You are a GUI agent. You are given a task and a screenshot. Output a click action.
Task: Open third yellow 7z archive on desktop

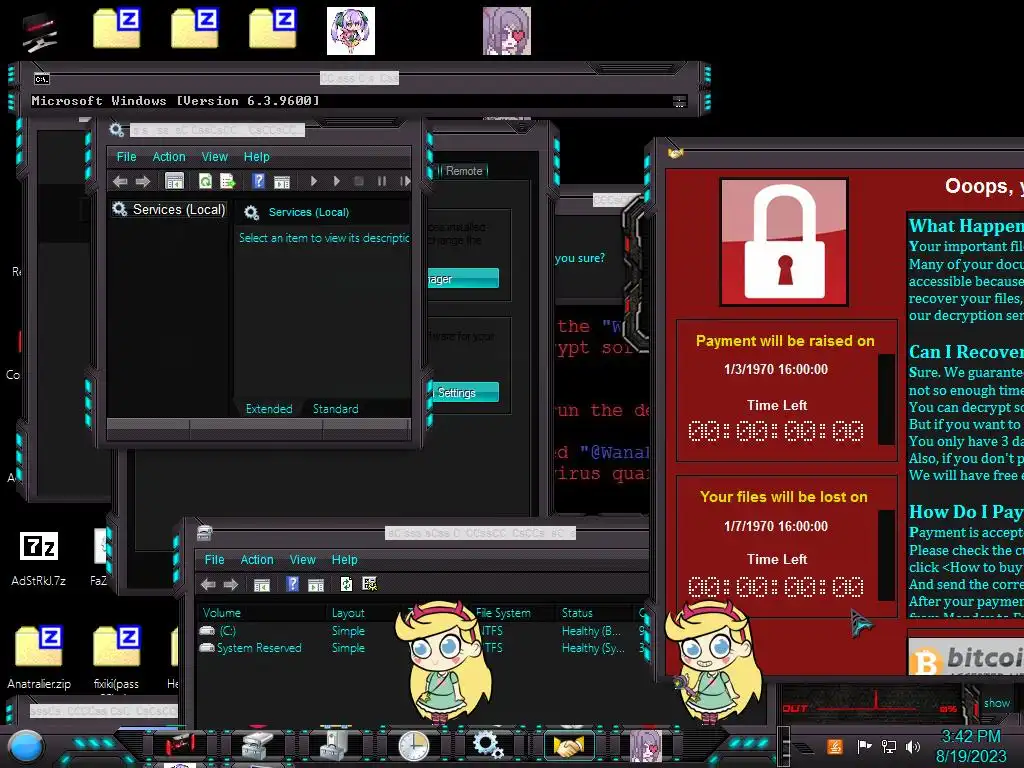pos(273,29)
